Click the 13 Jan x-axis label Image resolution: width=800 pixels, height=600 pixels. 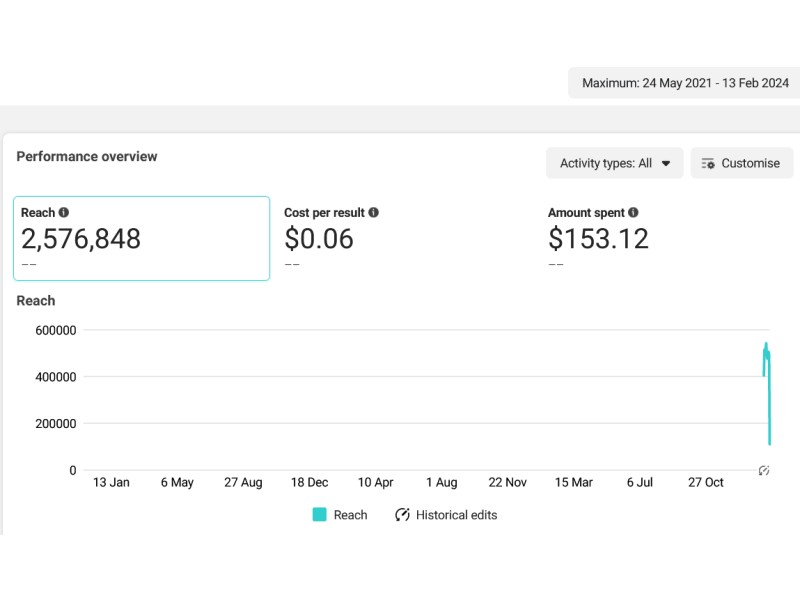pos(111,482)
